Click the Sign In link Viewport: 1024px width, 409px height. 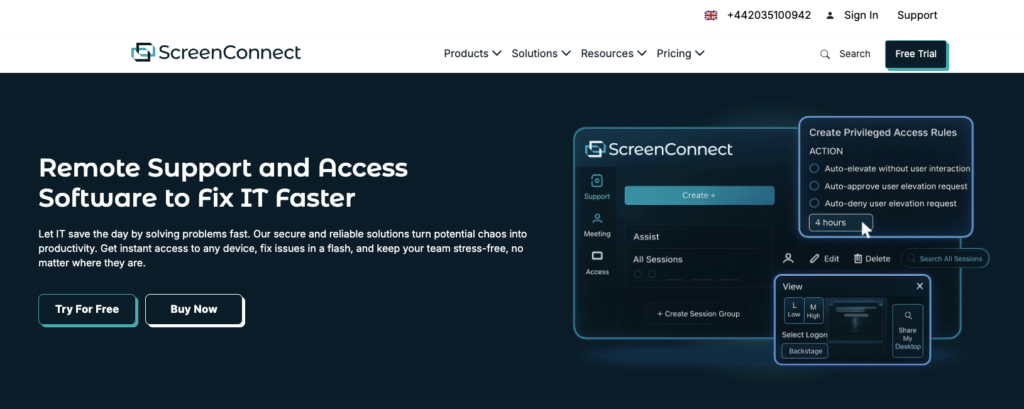[861, 15]
